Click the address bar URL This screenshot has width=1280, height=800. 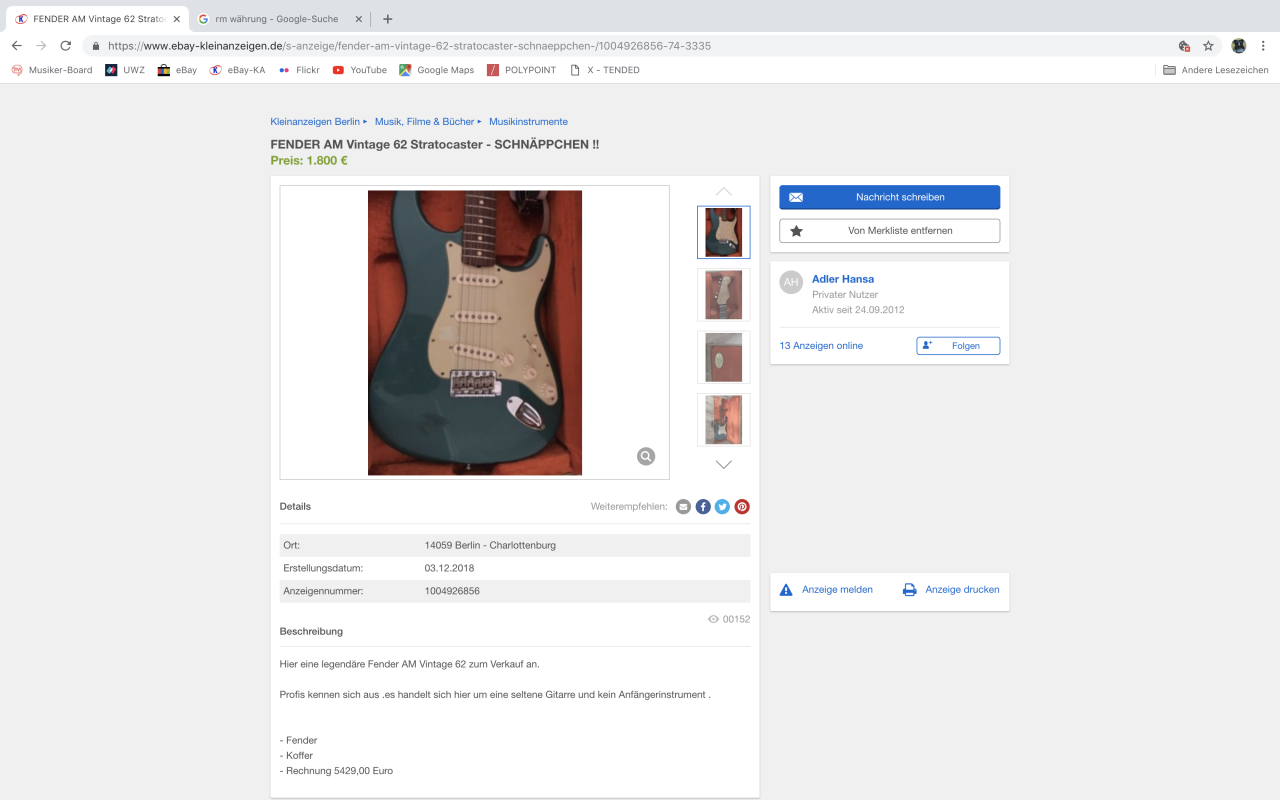[410, 46]
